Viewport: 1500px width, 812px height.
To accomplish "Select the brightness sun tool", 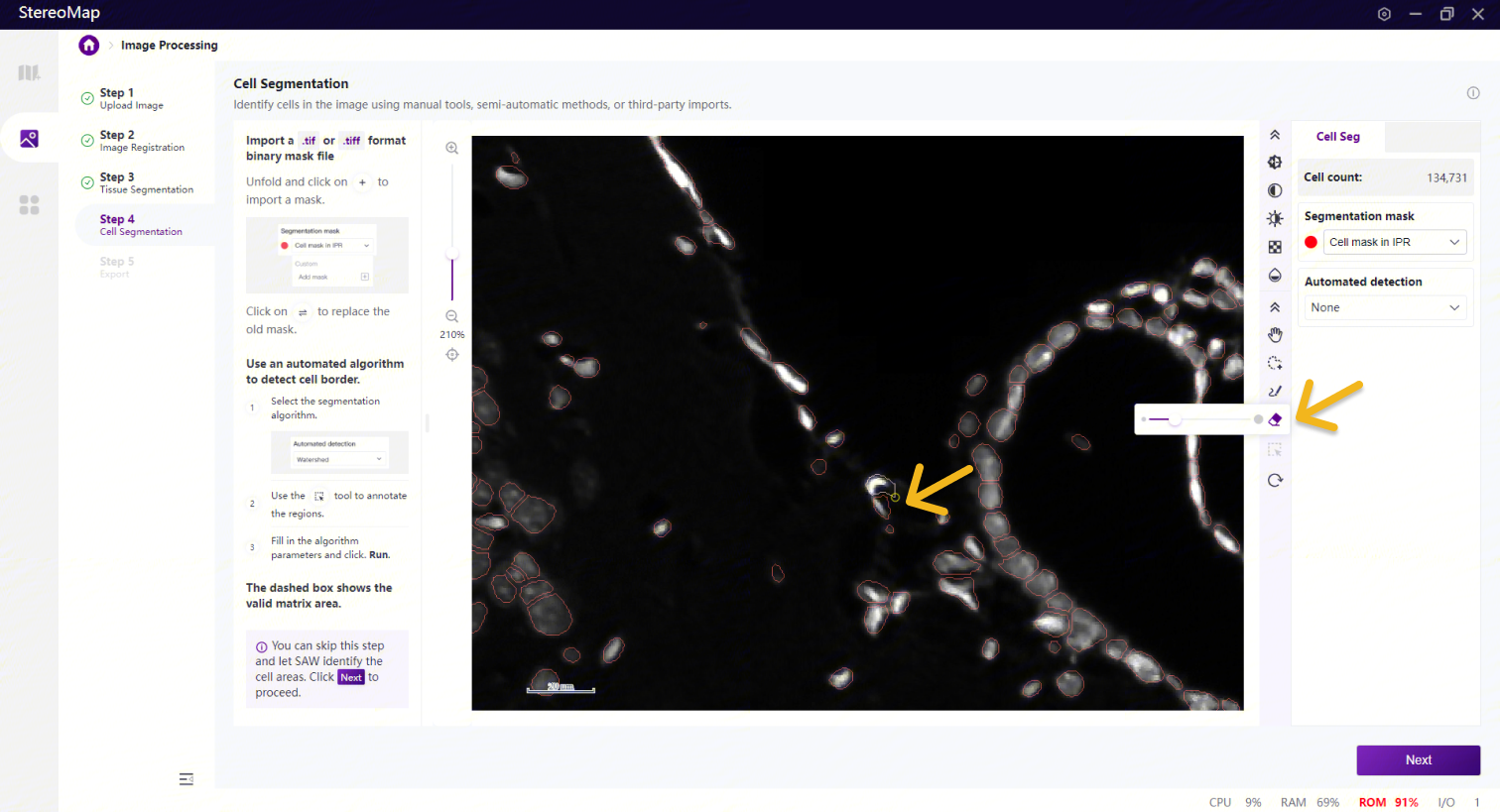I will tap(1275, 219).
